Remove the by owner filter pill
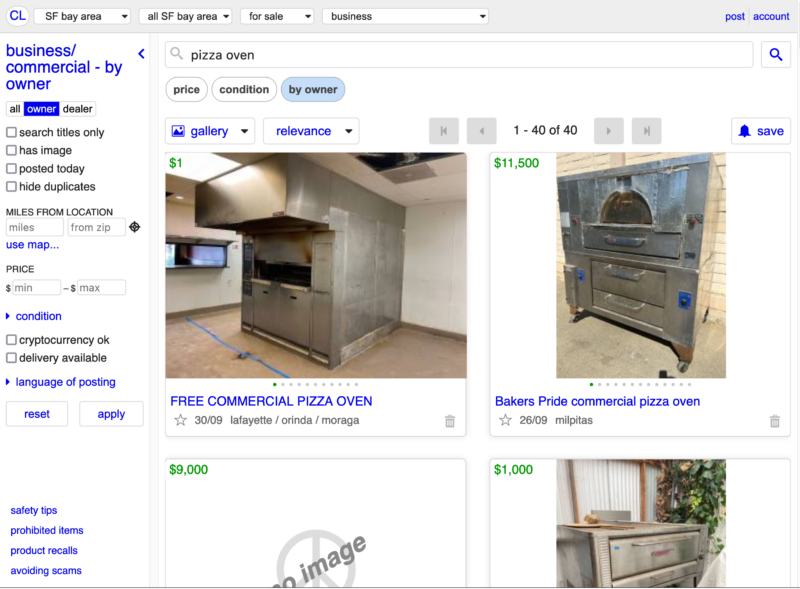800x589 pixels. pos(313,90)
